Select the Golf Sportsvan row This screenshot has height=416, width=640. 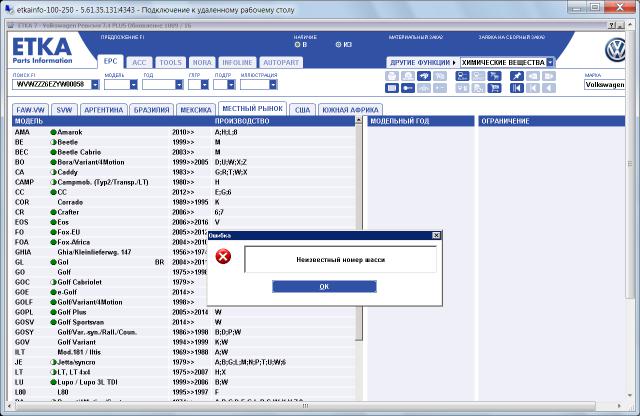tap(184, 322)
